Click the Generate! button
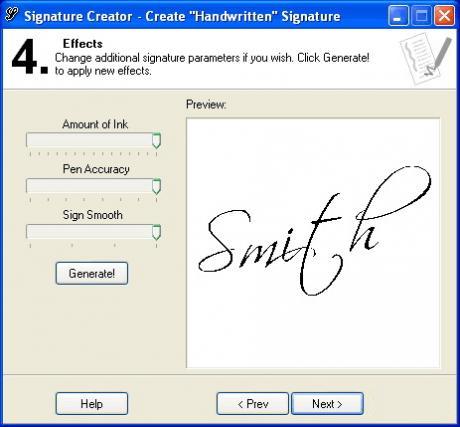The height and width of the screenshot is (427, 460). [92, 273]
